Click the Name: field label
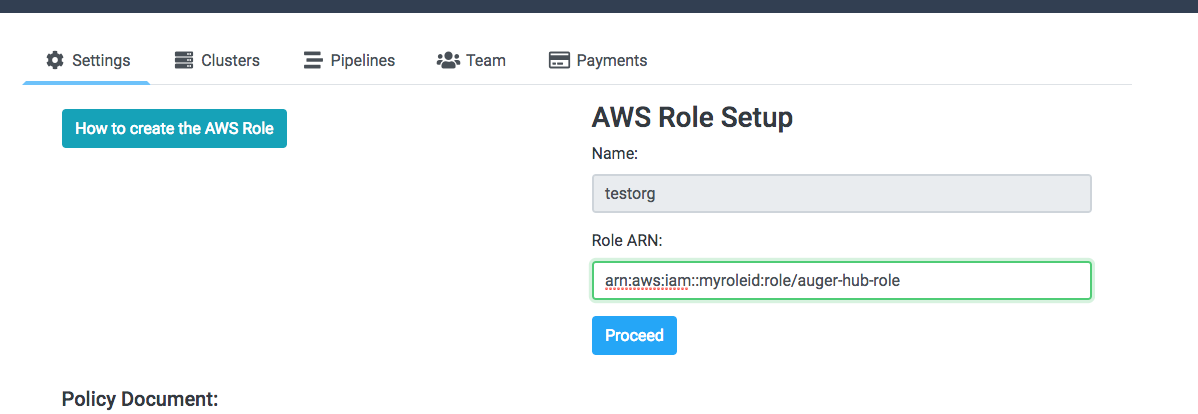Screen dimensions: 1198x414 (x=615, y=154)
